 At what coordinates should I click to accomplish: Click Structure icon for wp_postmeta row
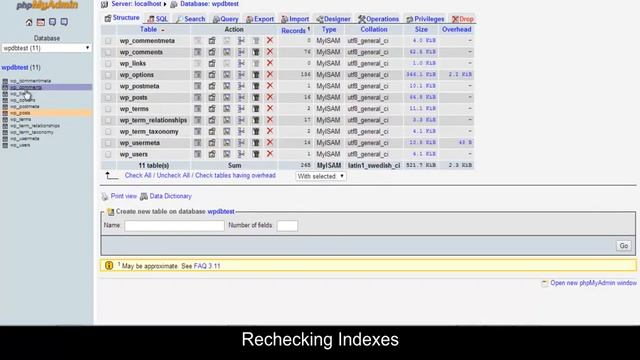tap(212, 86)
